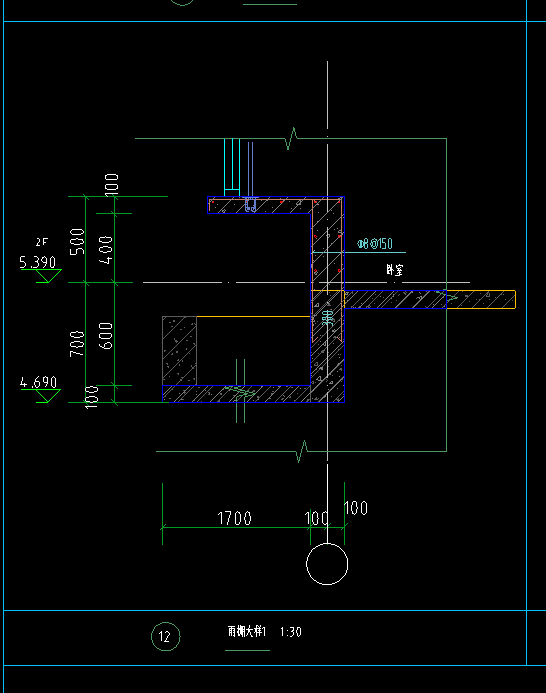546x693 pixels.
Task: Select the 700 vertical dimension text
Action: click(77, 343)
